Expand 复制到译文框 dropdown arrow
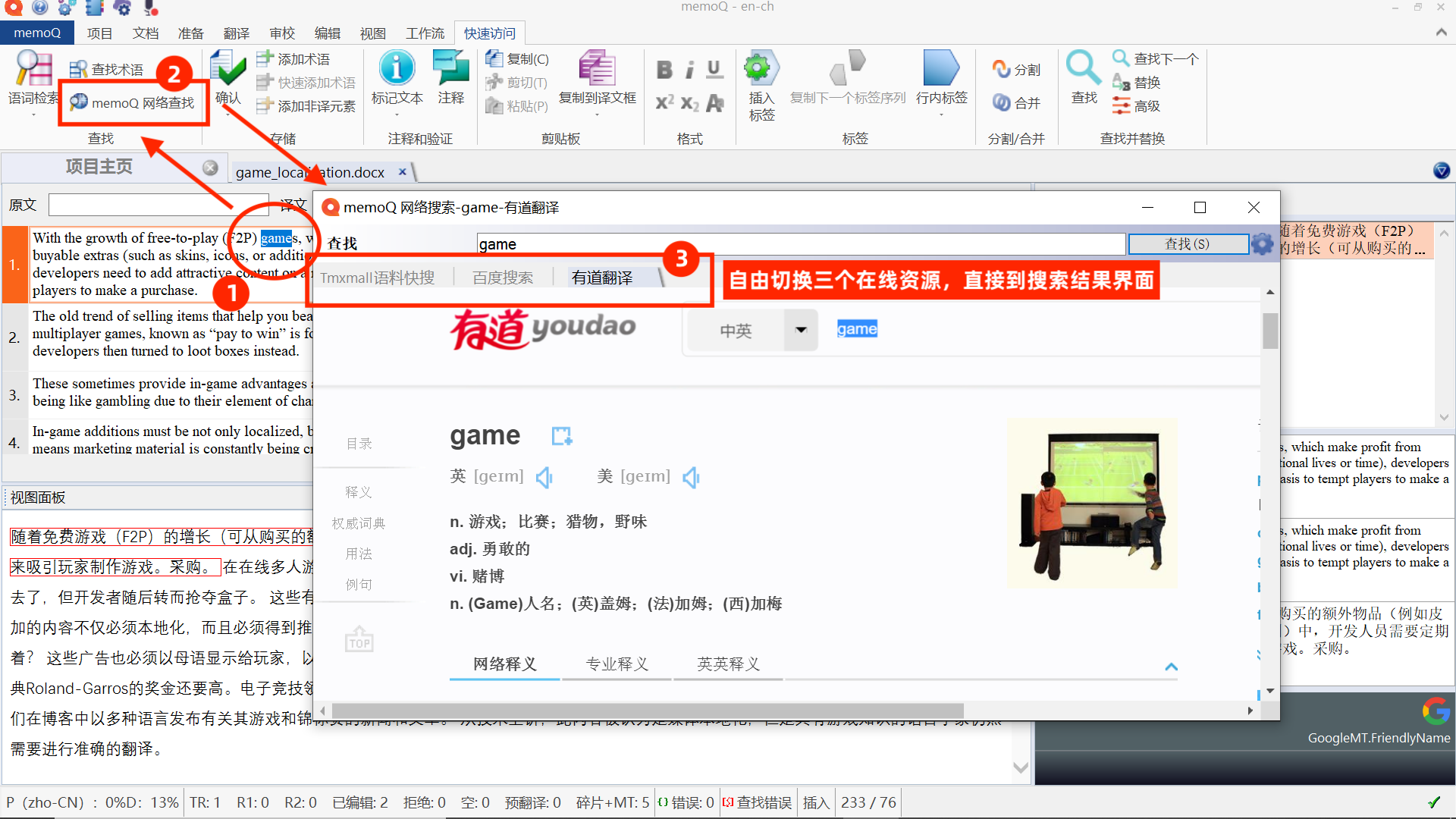The height and width of the screenshot is (819, 1456). pyautogui.click(x=597, y=115)
